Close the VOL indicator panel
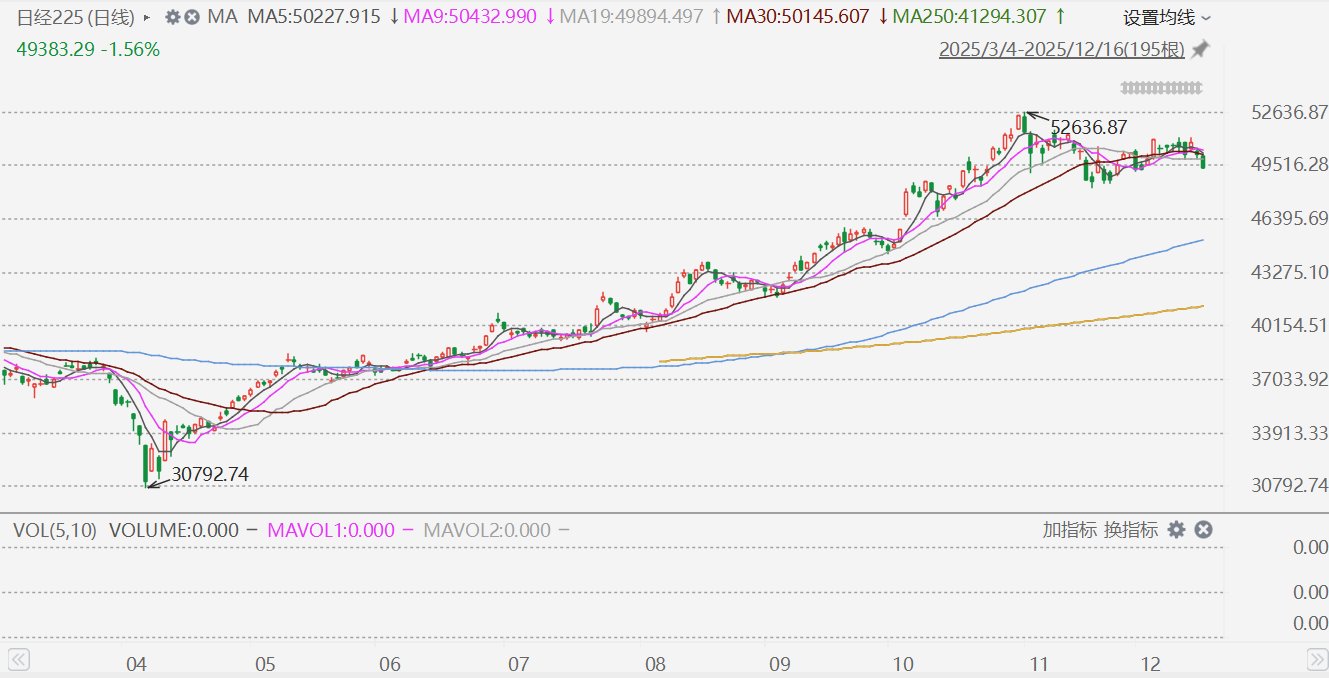 1203,530
